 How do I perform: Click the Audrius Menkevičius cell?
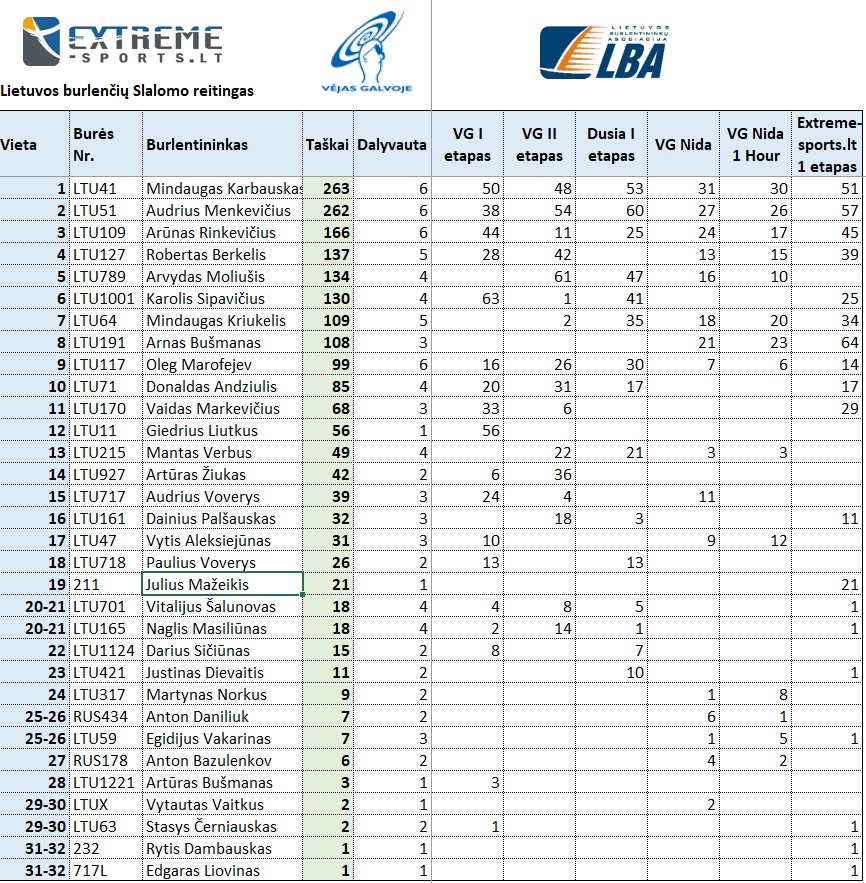[x=222, y=210]
